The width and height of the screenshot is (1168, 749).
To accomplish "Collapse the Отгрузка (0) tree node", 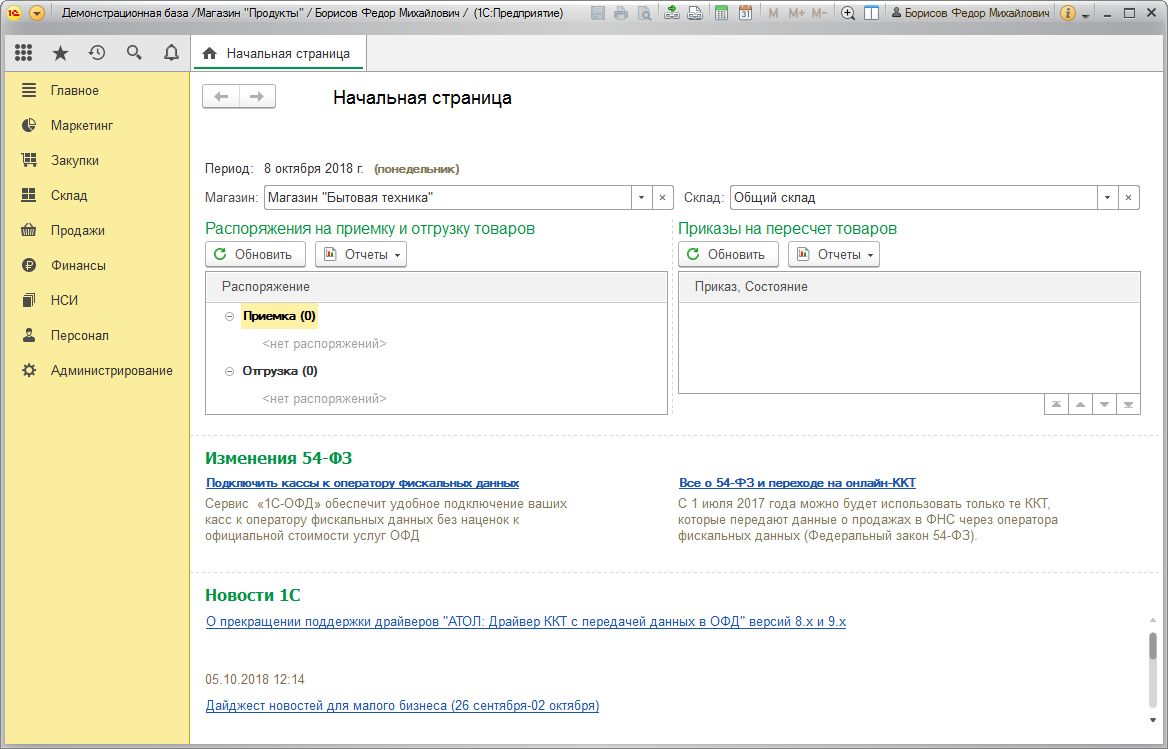I will tap(229, 372).
